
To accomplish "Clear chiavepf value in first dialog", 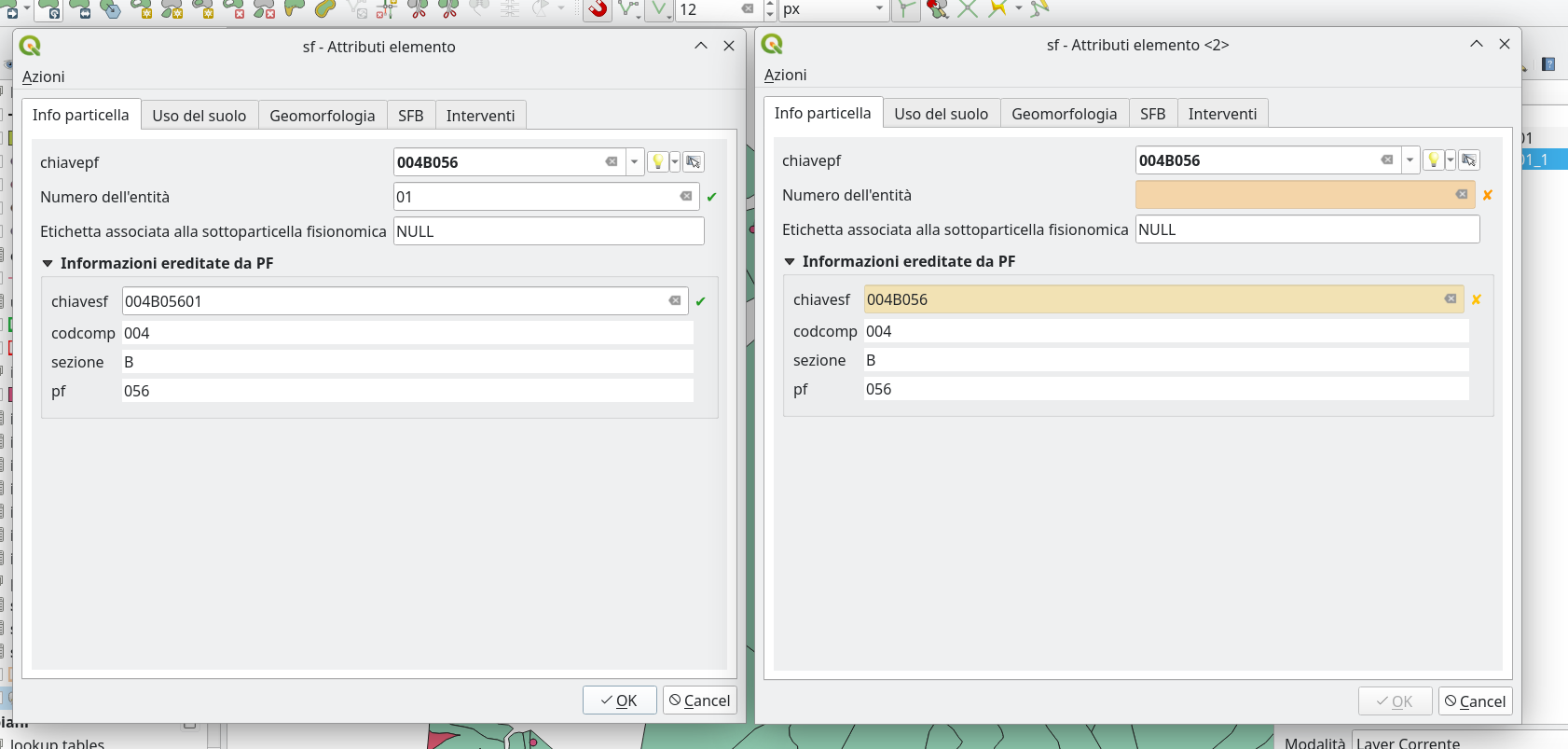I will [x=612, y=161].
